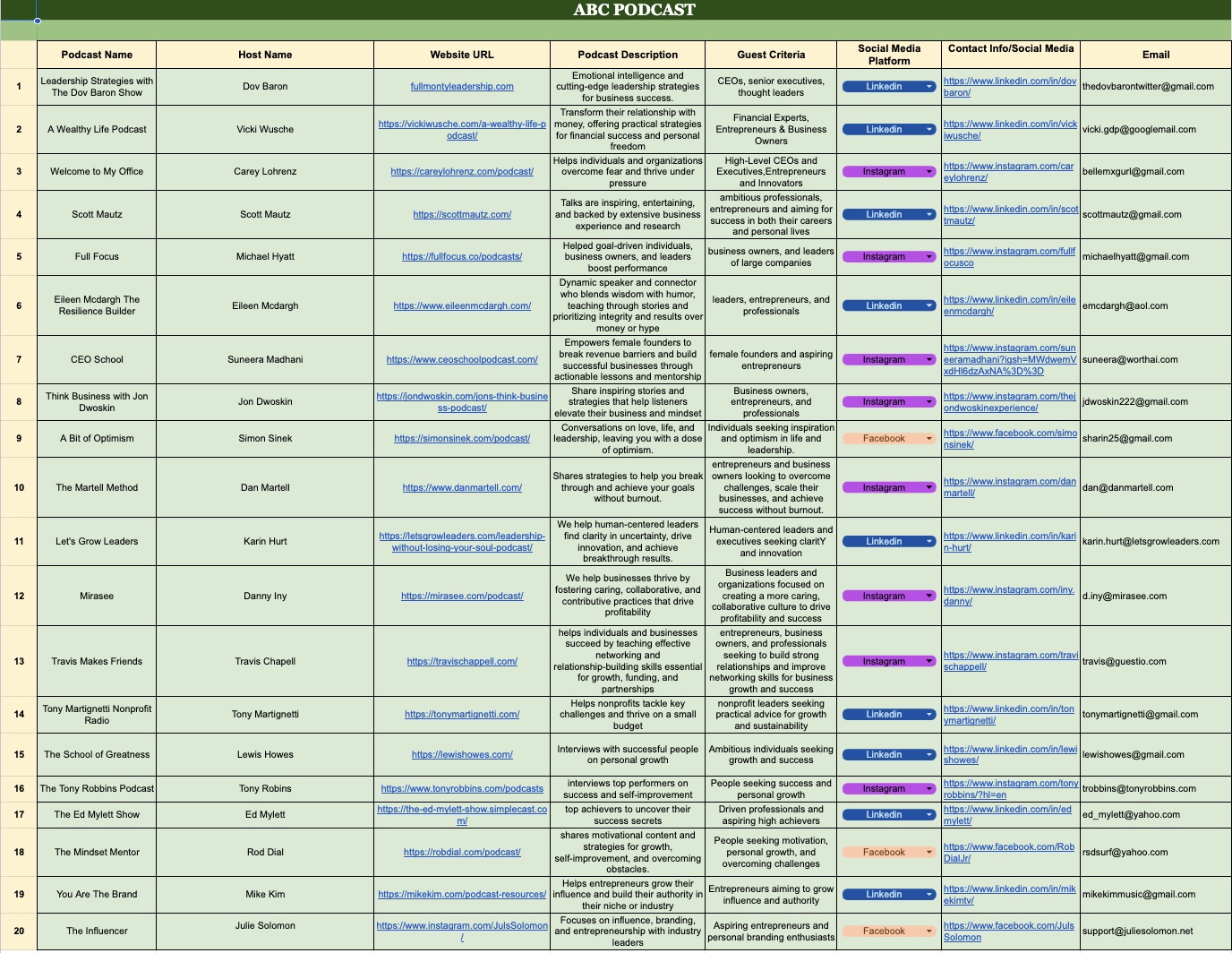
Task: Select the host name cell 'Ed Mylett'
Action: [265, 815]
